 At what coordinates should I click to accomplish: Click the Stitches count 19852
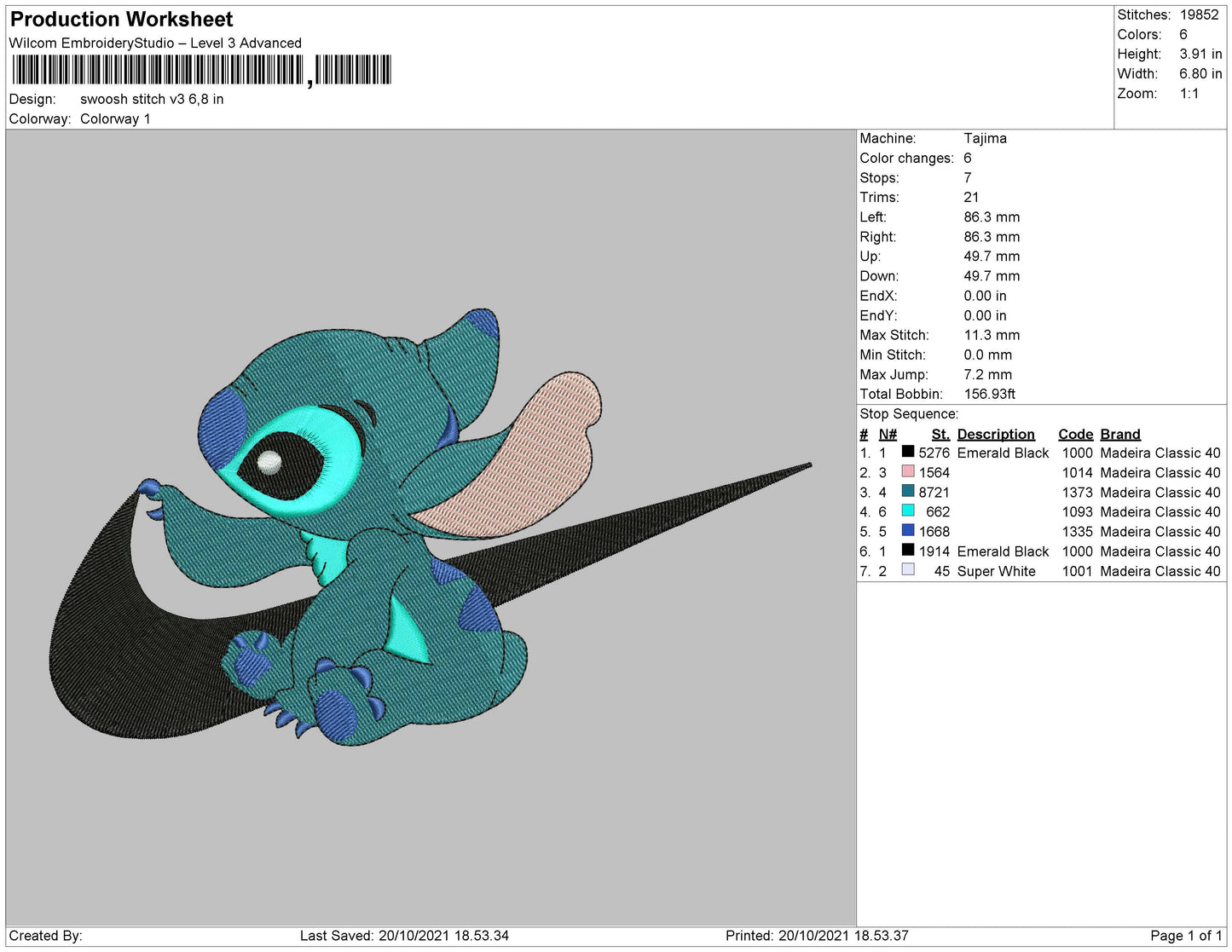tap(1199, 14)
